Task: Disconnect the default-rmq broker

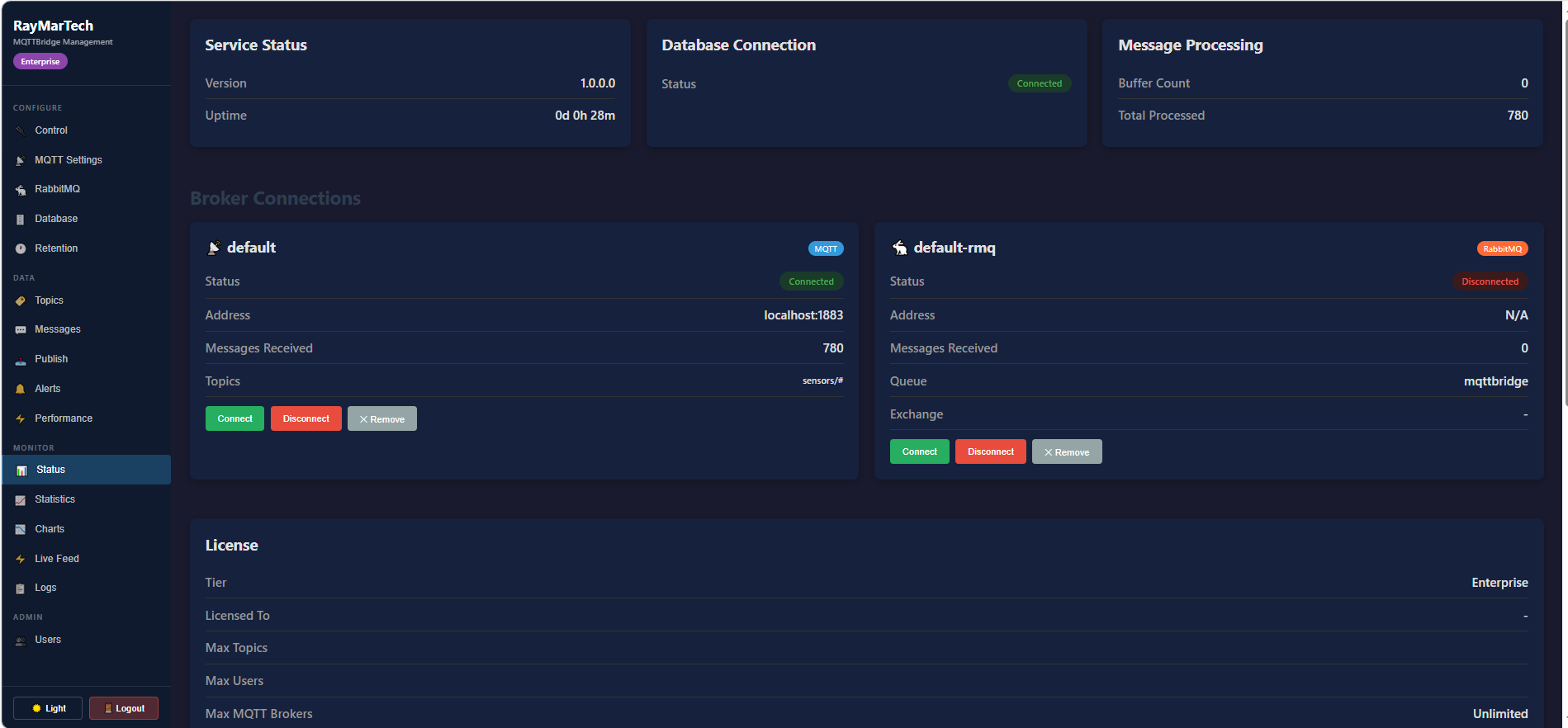Action: click(990, 451)
